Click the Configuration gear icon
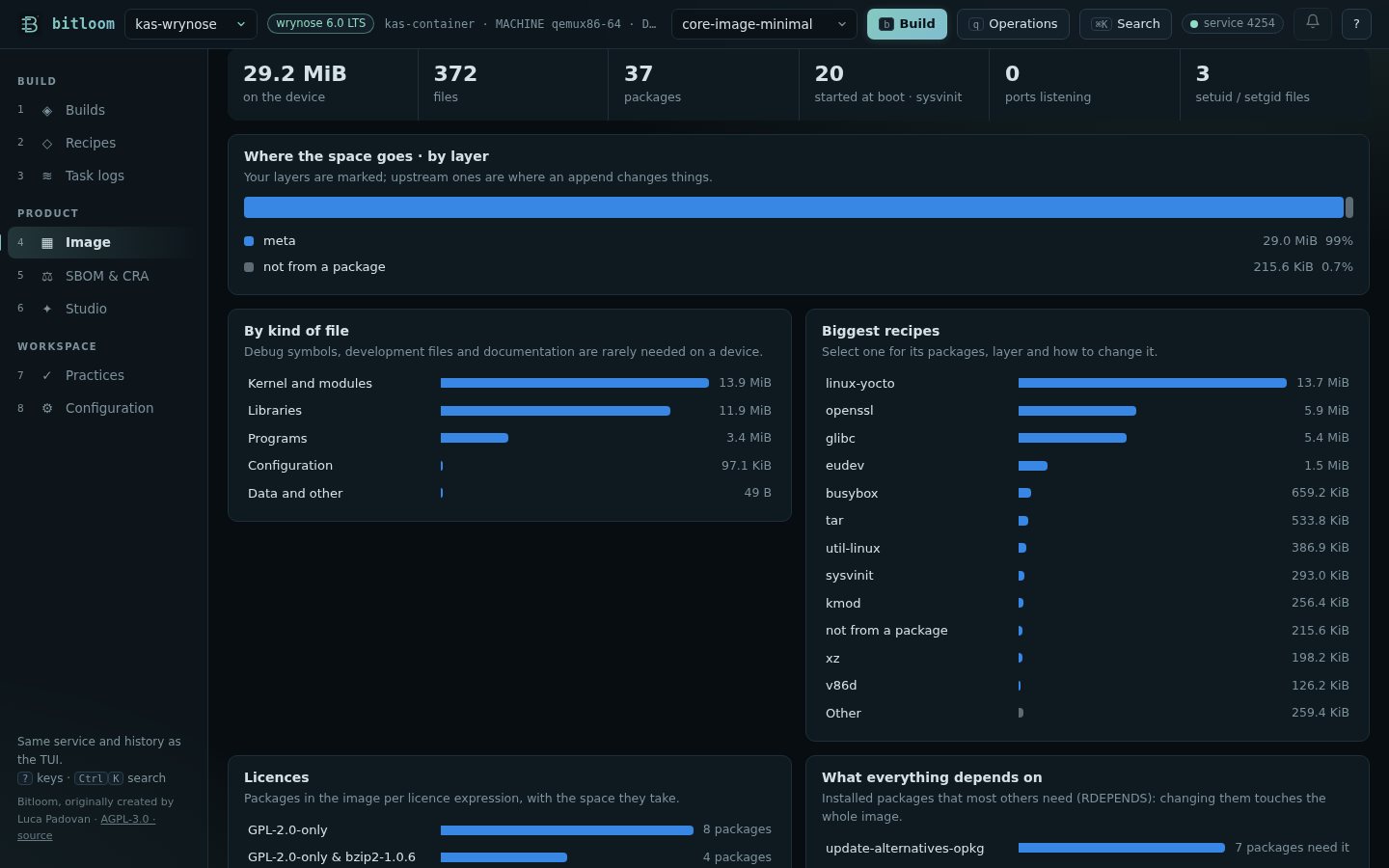Screen dimensions: 1389x868 47,409
